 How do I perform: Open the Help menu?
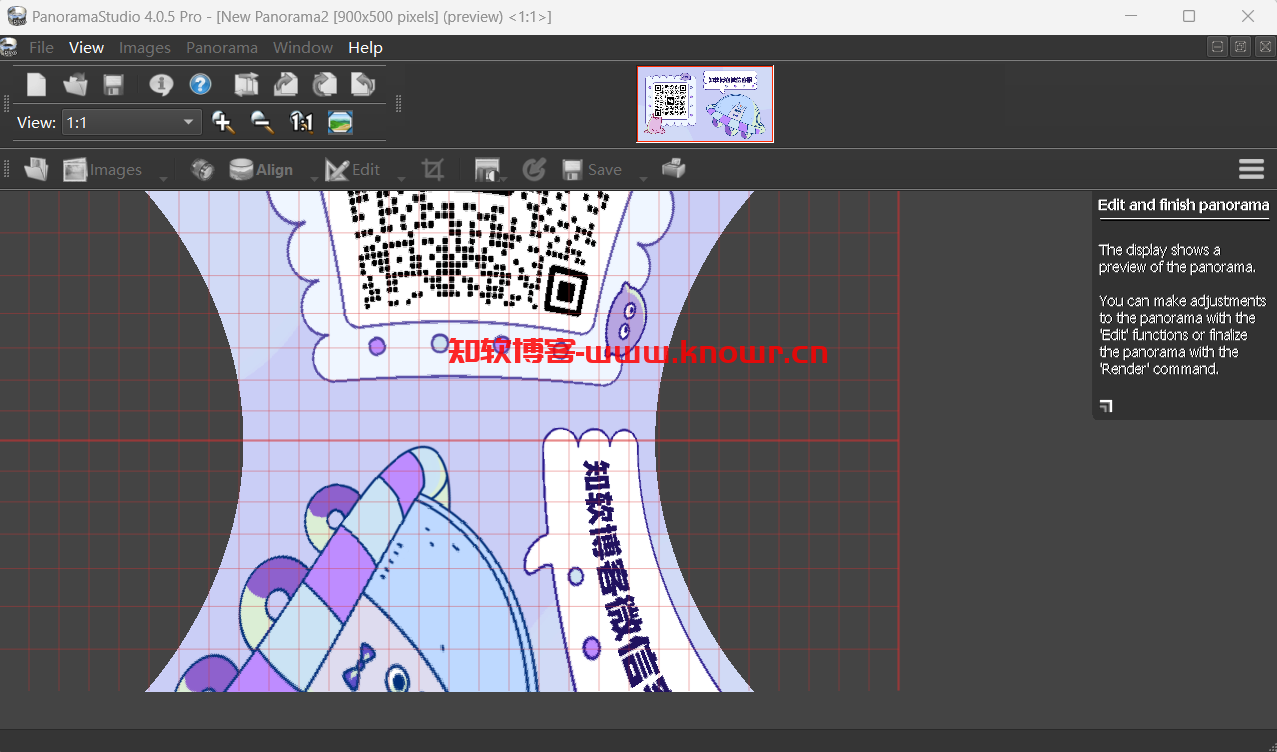365,47
